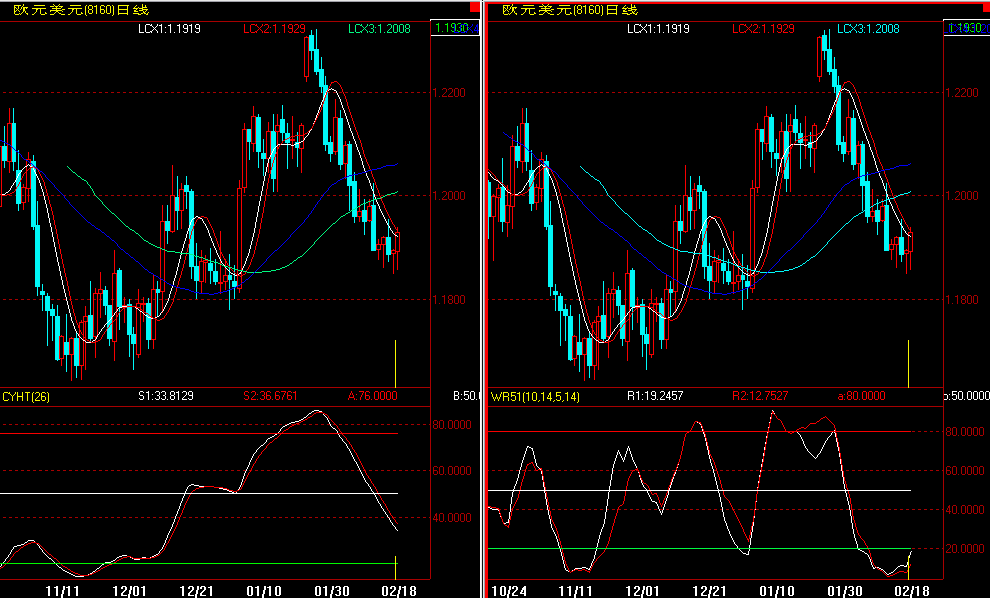The height and width of the screenshot is (598, 990).
Task: Click red LCX2:1.1929 label in left chart
Action: tap(274, 28)
